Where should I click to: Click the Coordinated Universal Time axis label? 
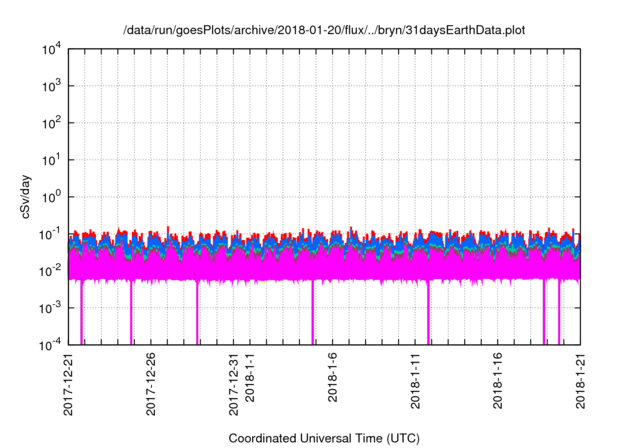click(324, 438)
